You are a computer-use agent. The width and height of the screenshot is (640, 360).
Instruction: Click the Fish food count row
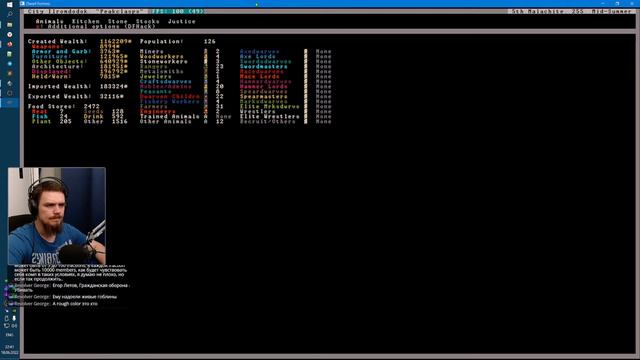[x=50, y=116]
